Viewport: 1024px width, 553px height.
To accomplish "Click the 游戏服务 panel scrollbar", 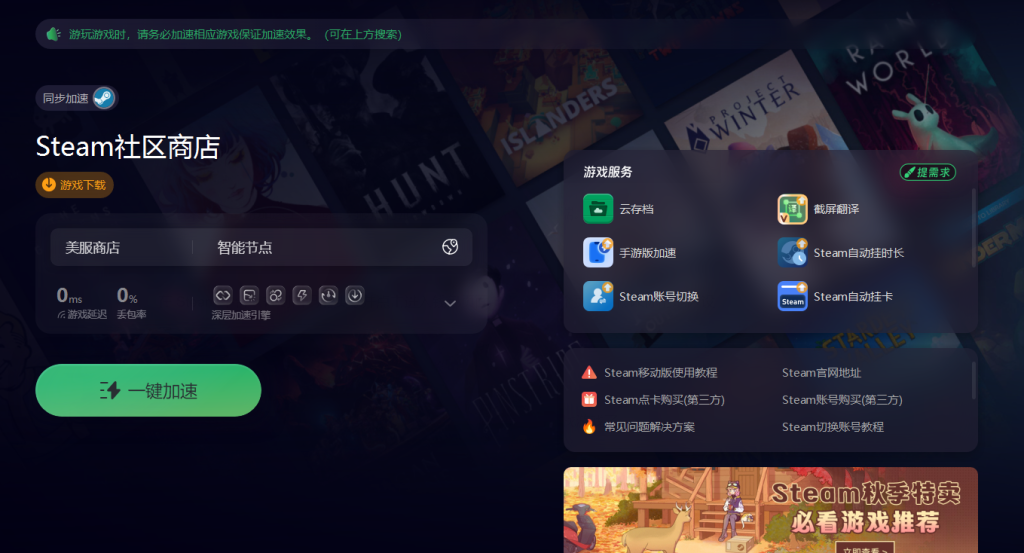I will 973,227.
